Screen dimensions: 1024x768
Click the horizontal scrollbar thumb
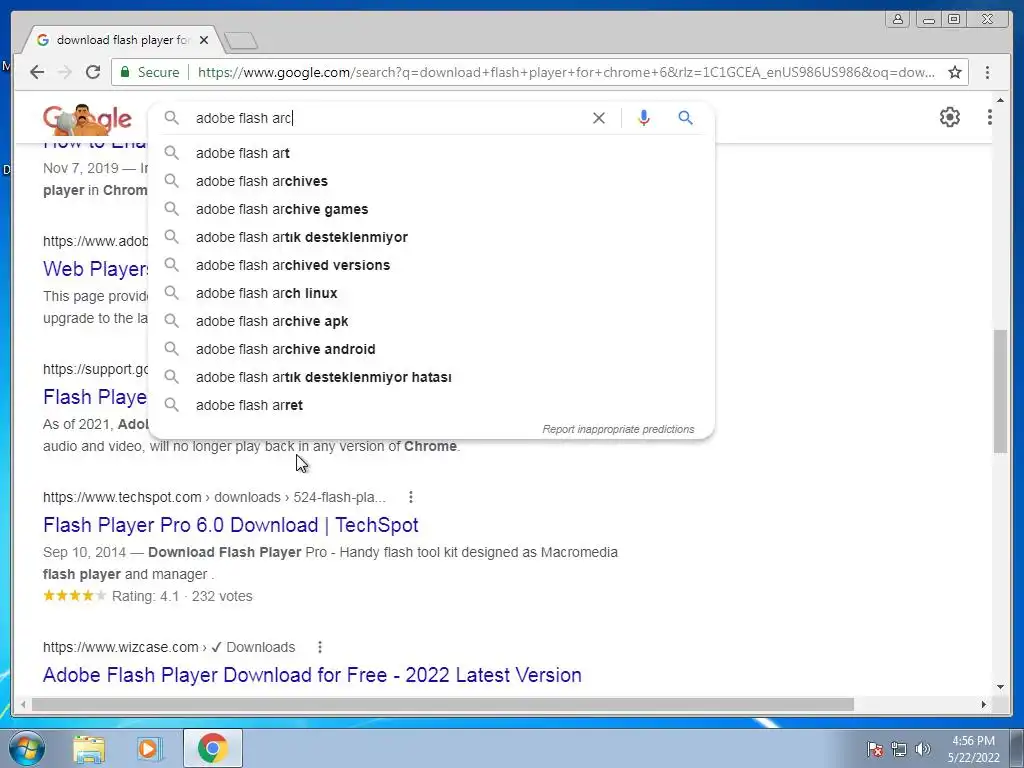[x=443, y=705]
